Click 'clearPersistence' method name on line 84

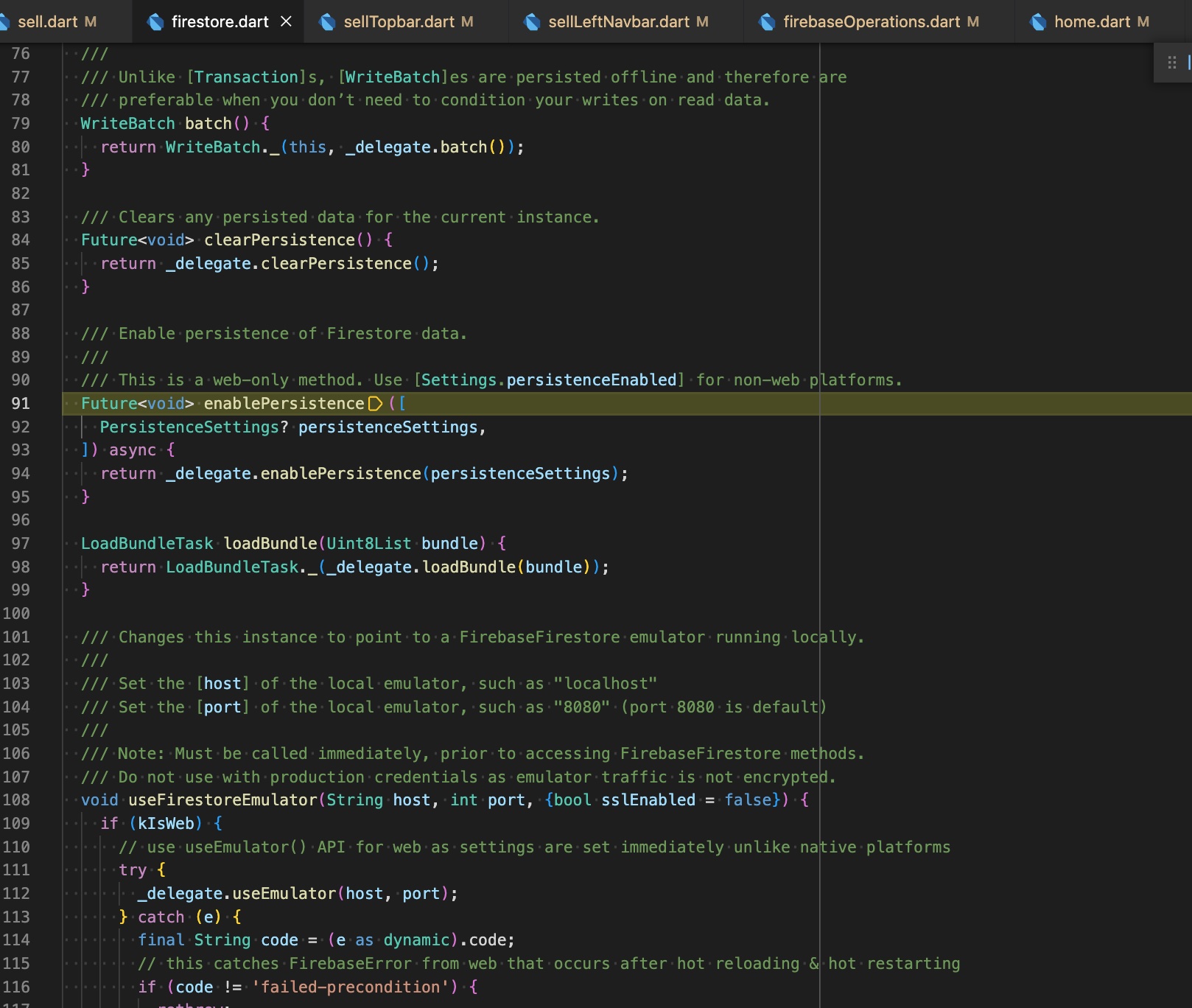click(x=280, y=239)
